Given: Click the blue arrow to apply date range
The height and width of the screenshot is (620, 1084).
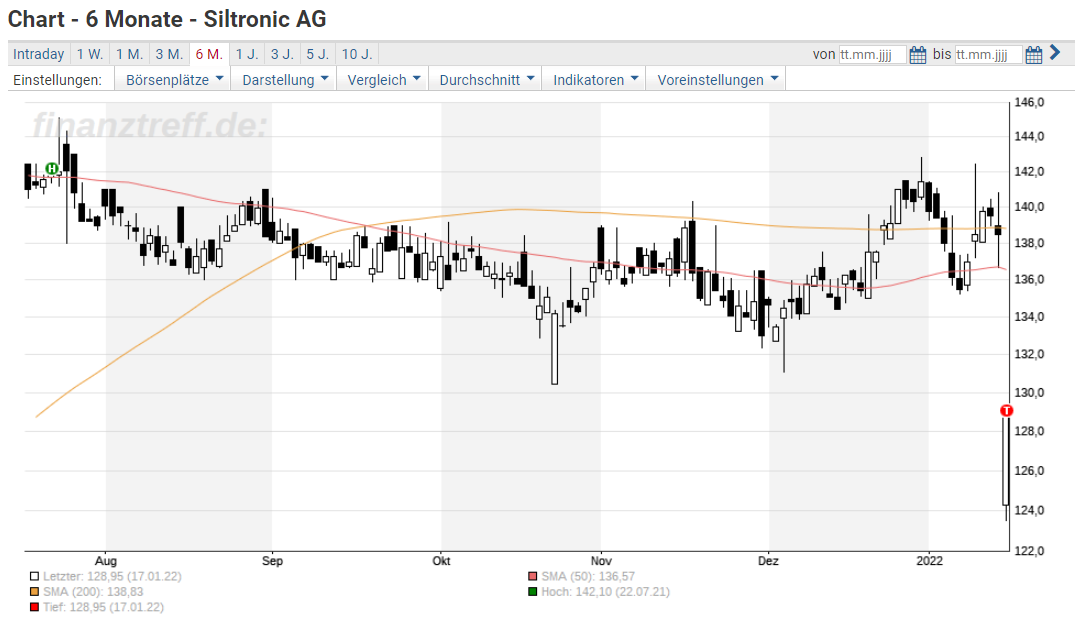Looking at the screenshot, I should (1054, 53).
